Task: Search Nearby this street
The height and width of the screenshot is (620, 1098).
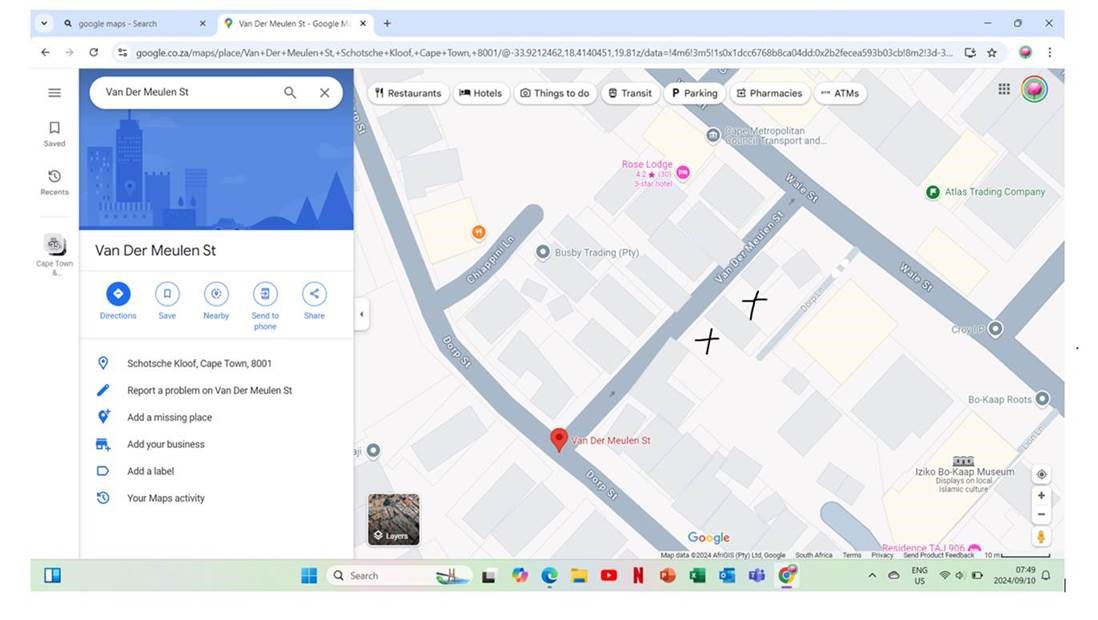Action: coord(216,301)
